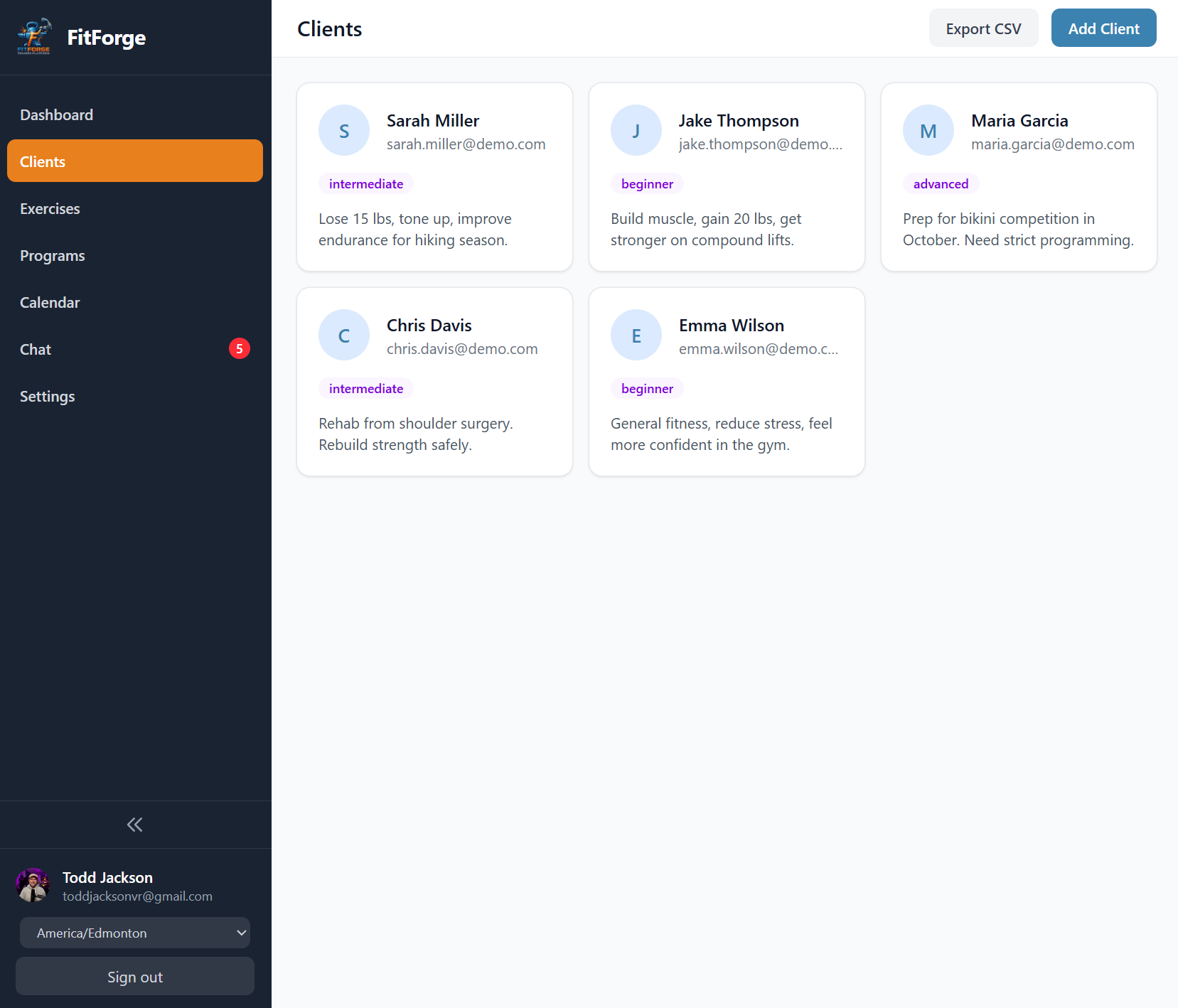The image size is (1178, 1008).
Task: Click the red notification badge on Chat
Action: (240, 348)
